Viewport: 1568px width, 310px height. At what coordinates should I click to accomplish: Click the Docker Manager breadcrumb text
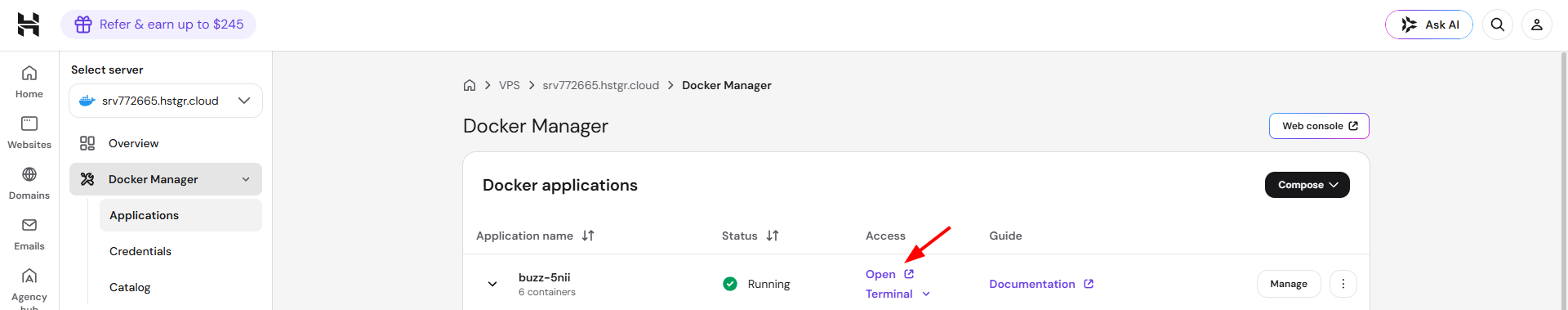[727, 85]
